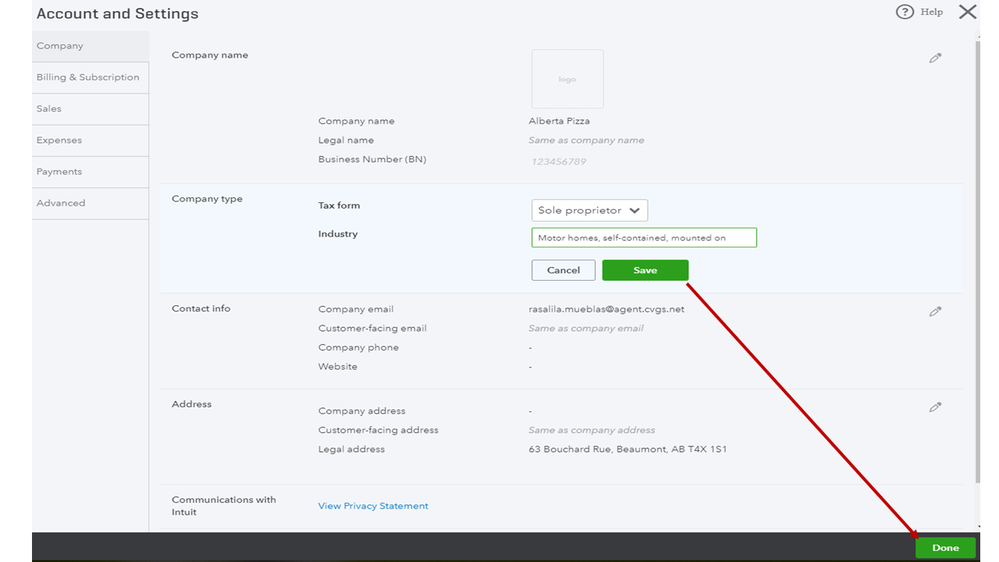Edit the Company name section with the pencil icon
999x562 pixels.
tap(935, 58)
